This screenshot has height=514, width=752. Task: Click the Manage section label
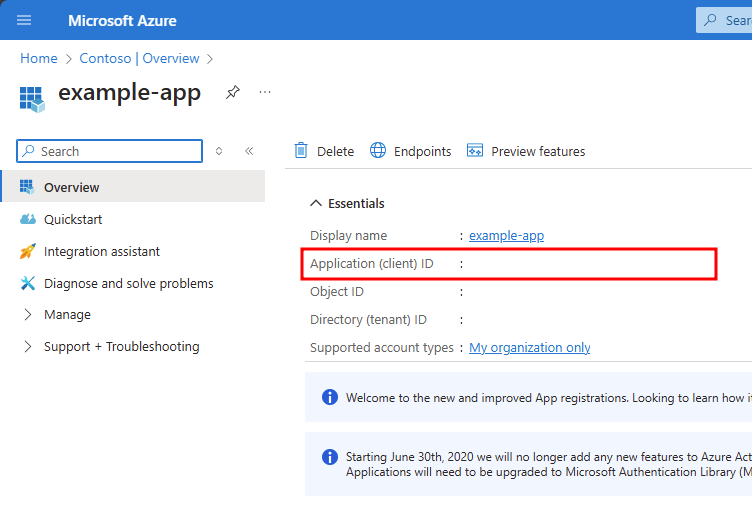tap(67, 315)
